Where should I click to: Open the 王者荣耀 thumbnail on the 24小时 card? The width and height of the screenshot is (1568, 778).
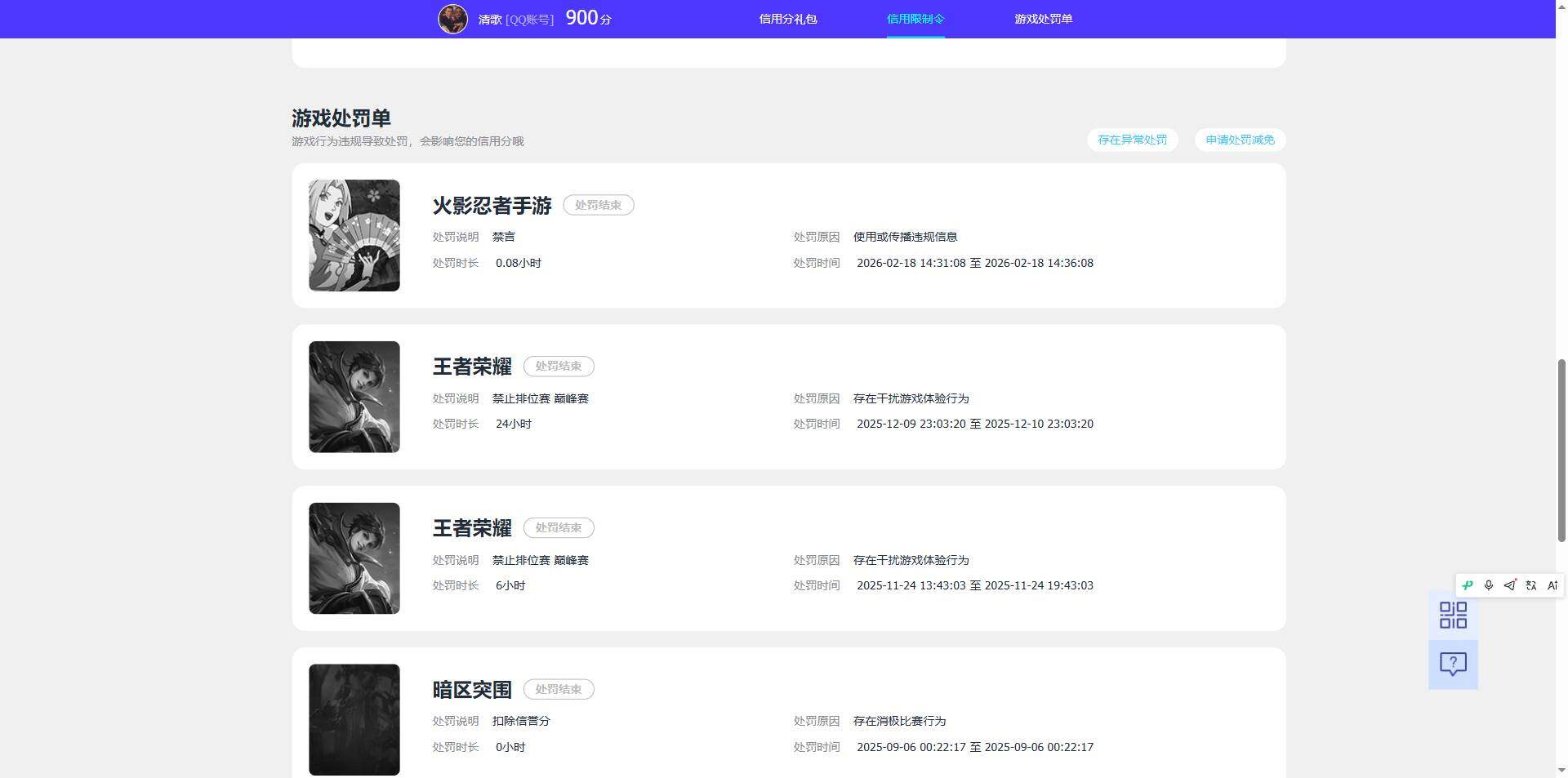354,397
